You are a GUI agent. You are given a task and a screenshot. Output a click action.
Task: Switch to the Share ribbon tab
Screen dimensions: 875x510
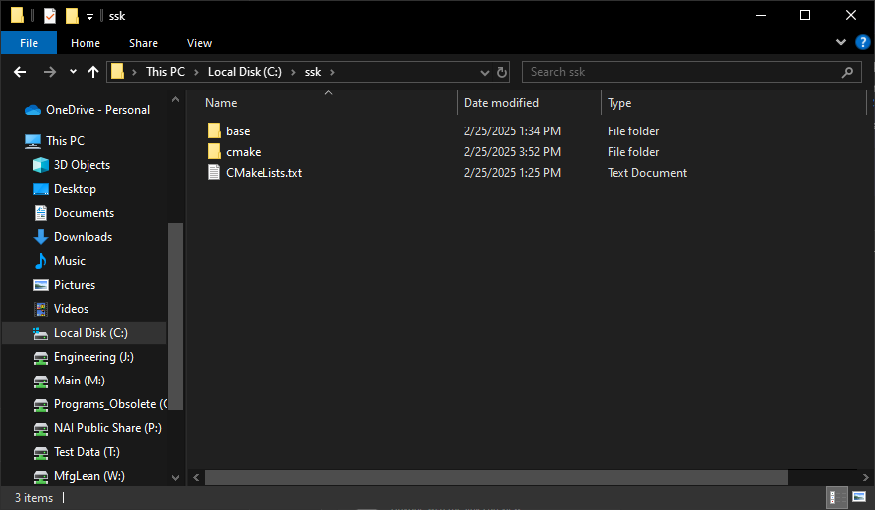pyautogui.click(x=143, y=43)
